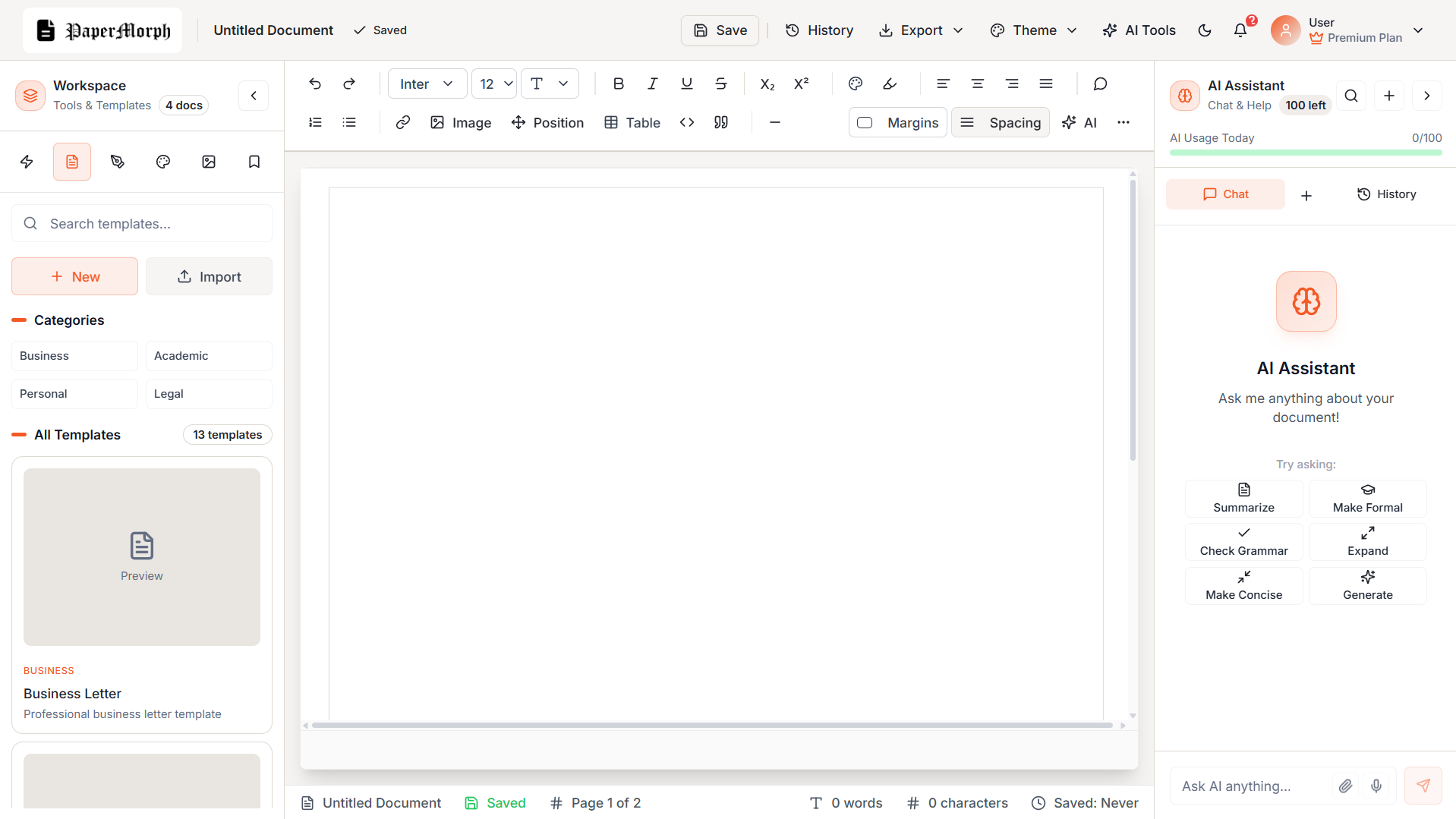Viewport: 1456px width, 819px height.
Task: Open the palette sidebar tab
Action: click(x=163, y=162)
